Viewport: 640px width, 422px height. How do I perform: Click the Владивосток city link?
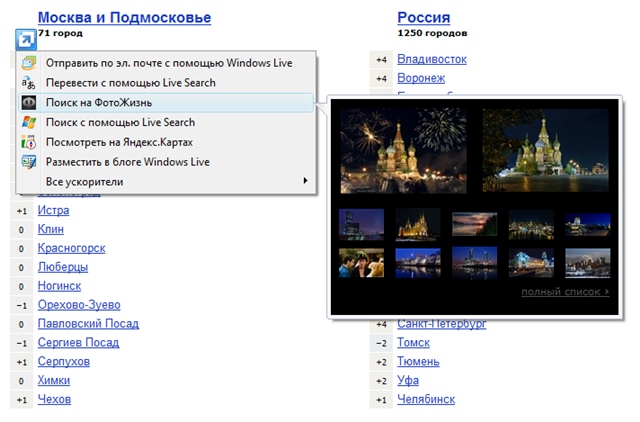click(432, 59)
